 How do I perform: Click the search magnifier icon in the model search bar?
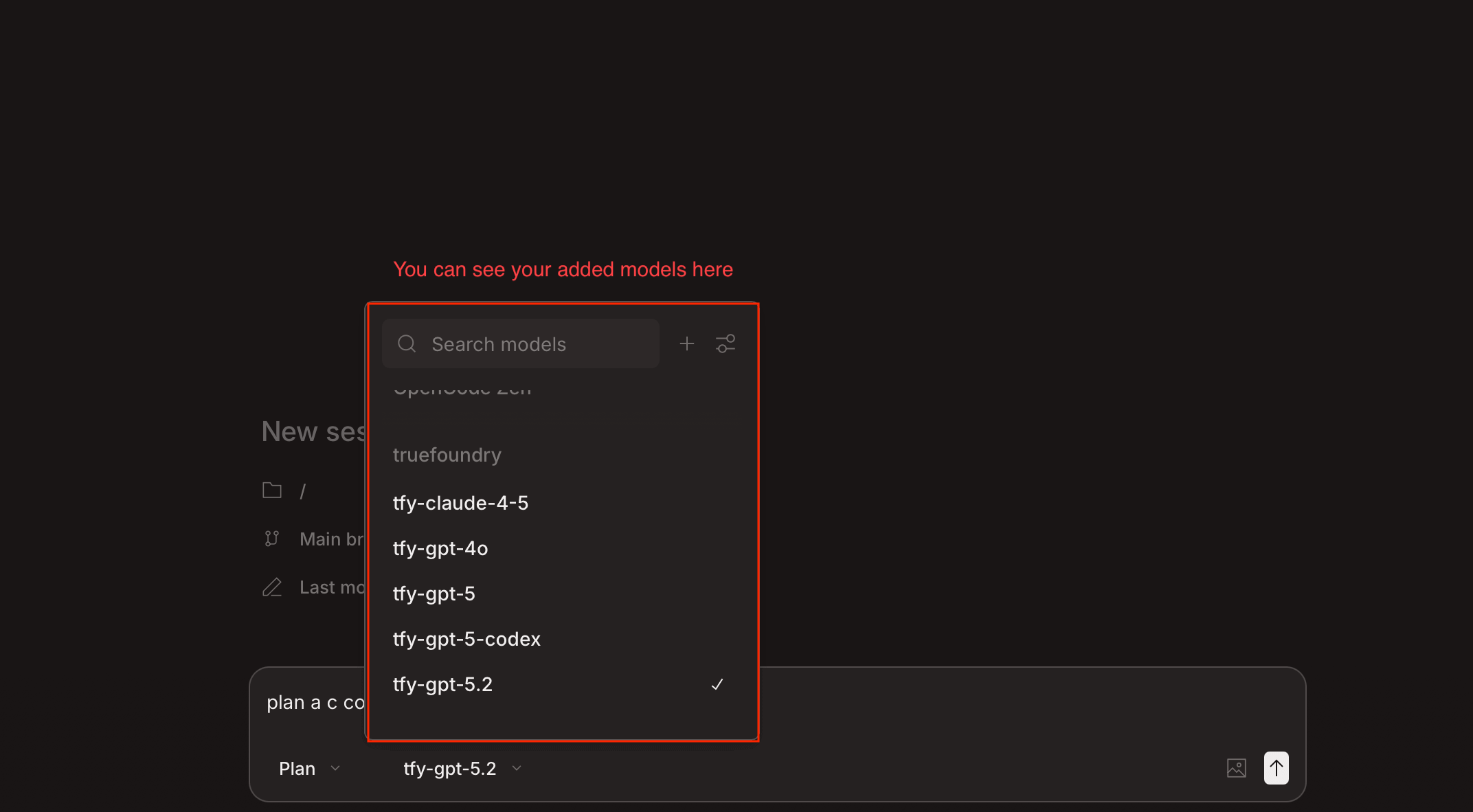(407, 343)
